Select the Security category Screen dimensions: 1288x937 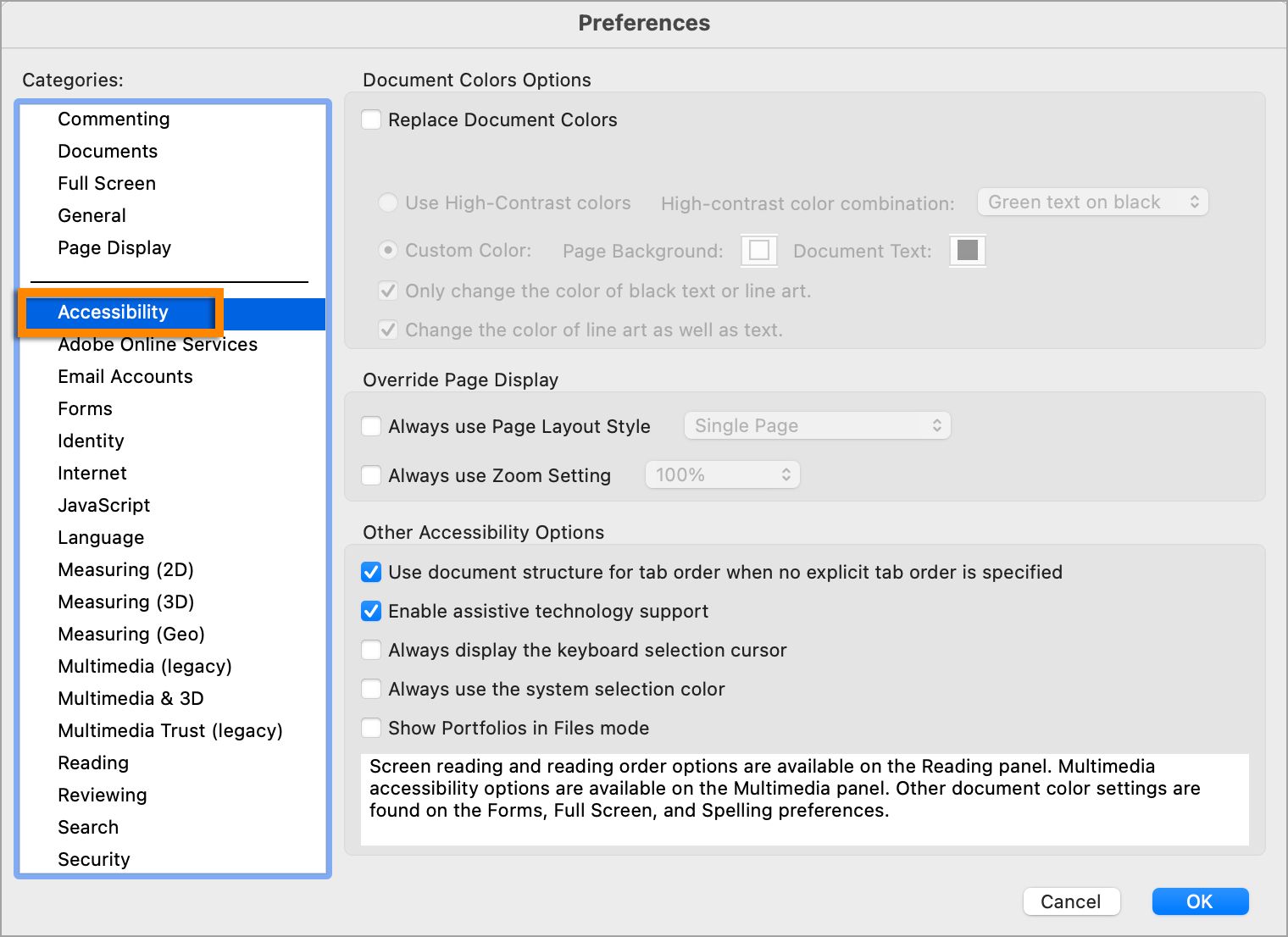tap(94, 859)
